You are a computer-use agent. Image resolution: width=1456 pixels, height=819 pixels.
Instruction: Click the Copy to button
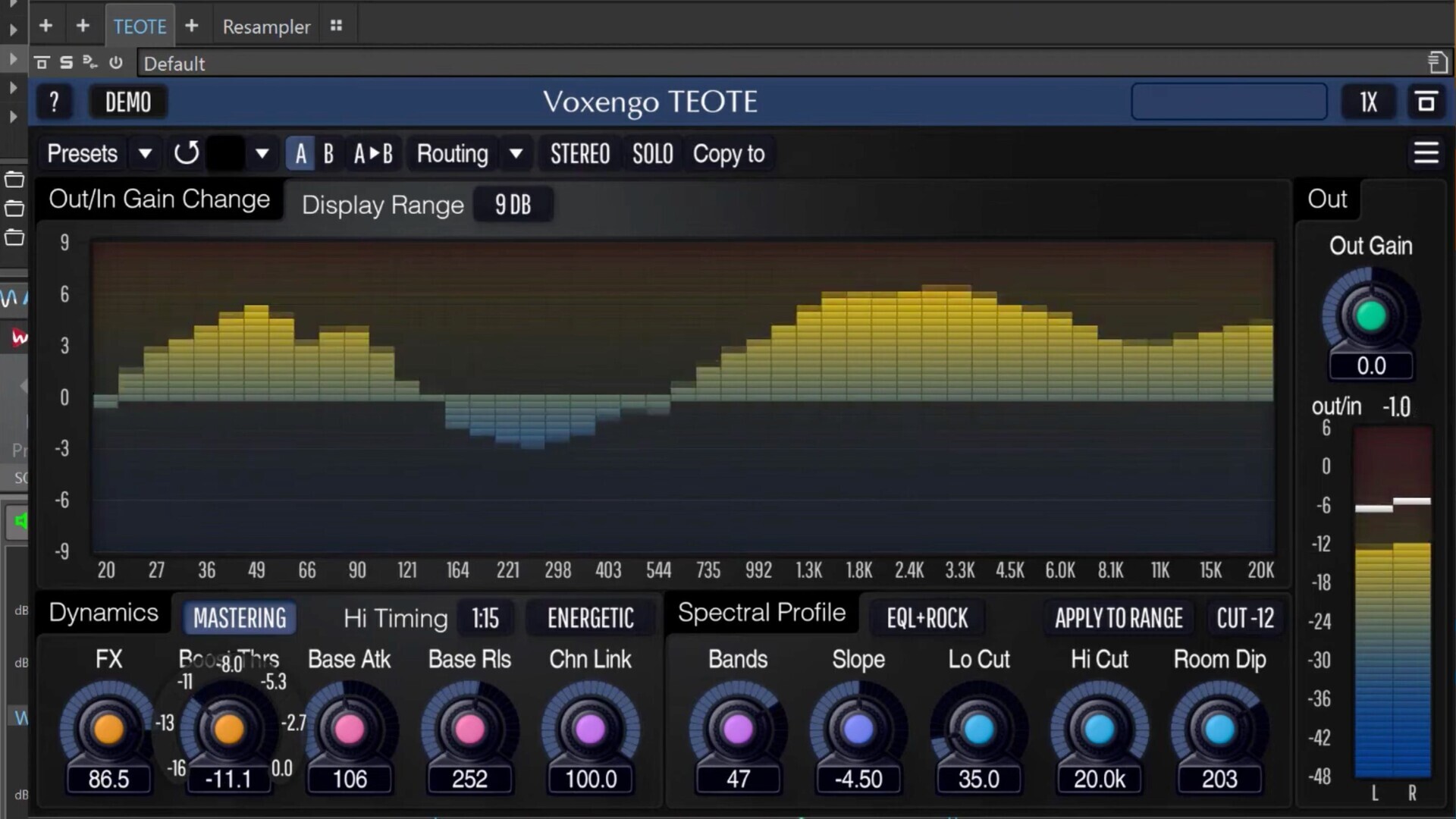tap(728, 154)
